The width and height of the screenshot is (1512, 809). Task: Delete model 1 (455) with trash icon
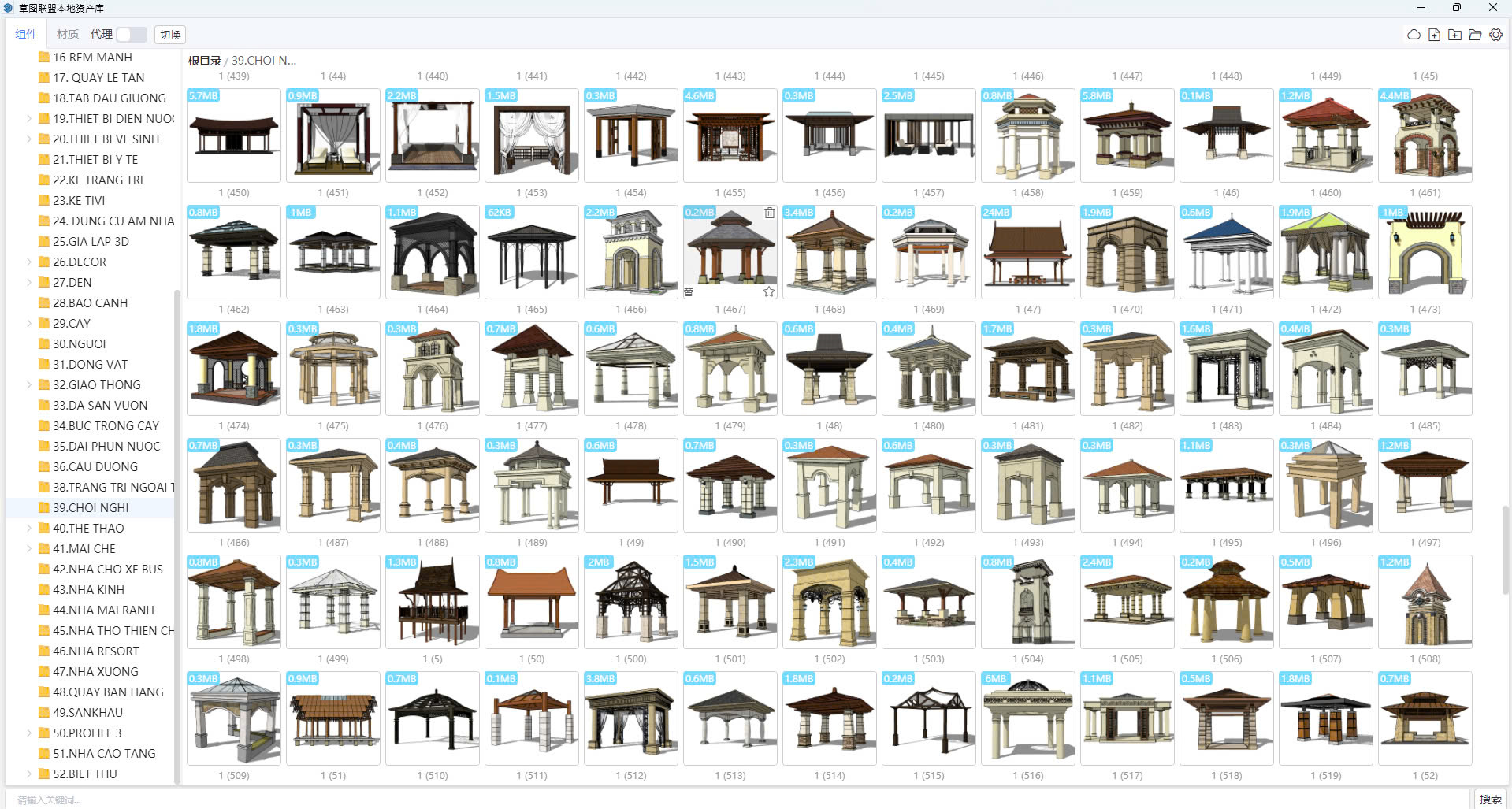[x=769, y=213]
